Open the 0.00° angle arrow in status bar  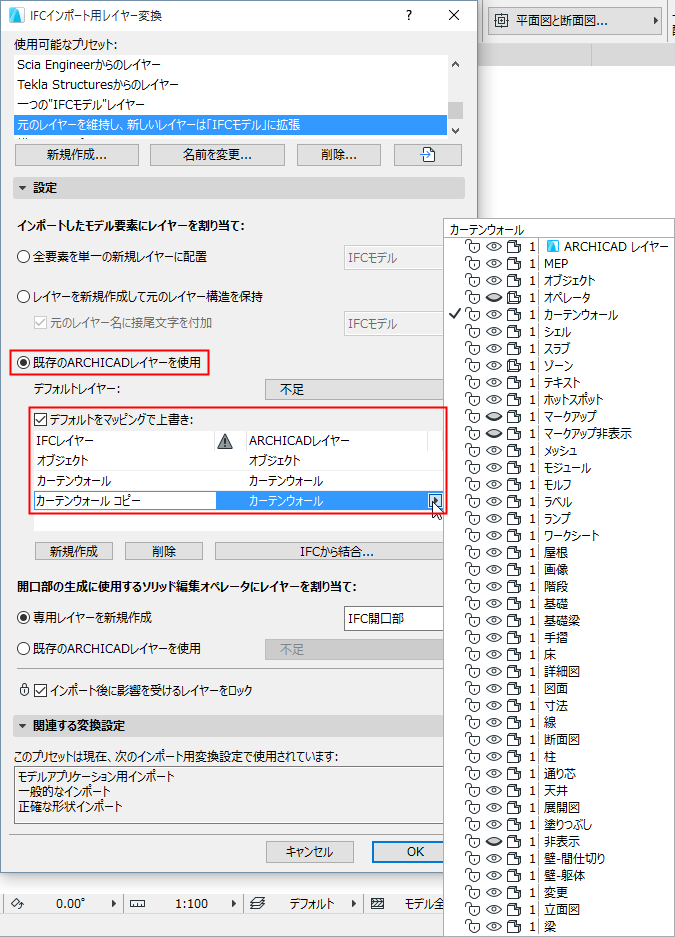(113, 904)
